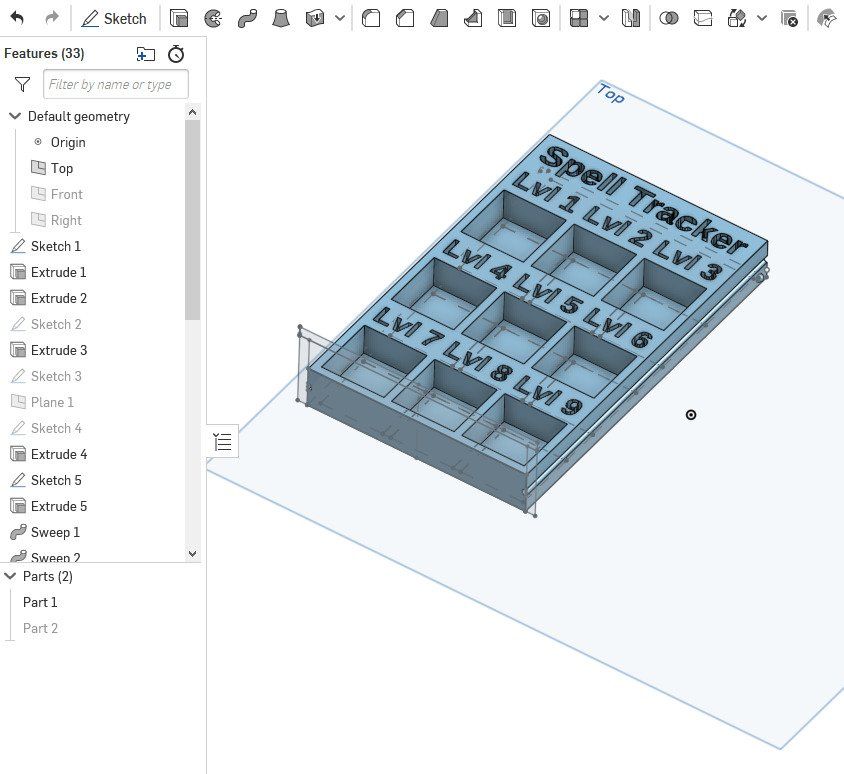This screenshot has height=774, width=844.
Task: Collapse the Default geometry group
Action: tap(15, 116)
